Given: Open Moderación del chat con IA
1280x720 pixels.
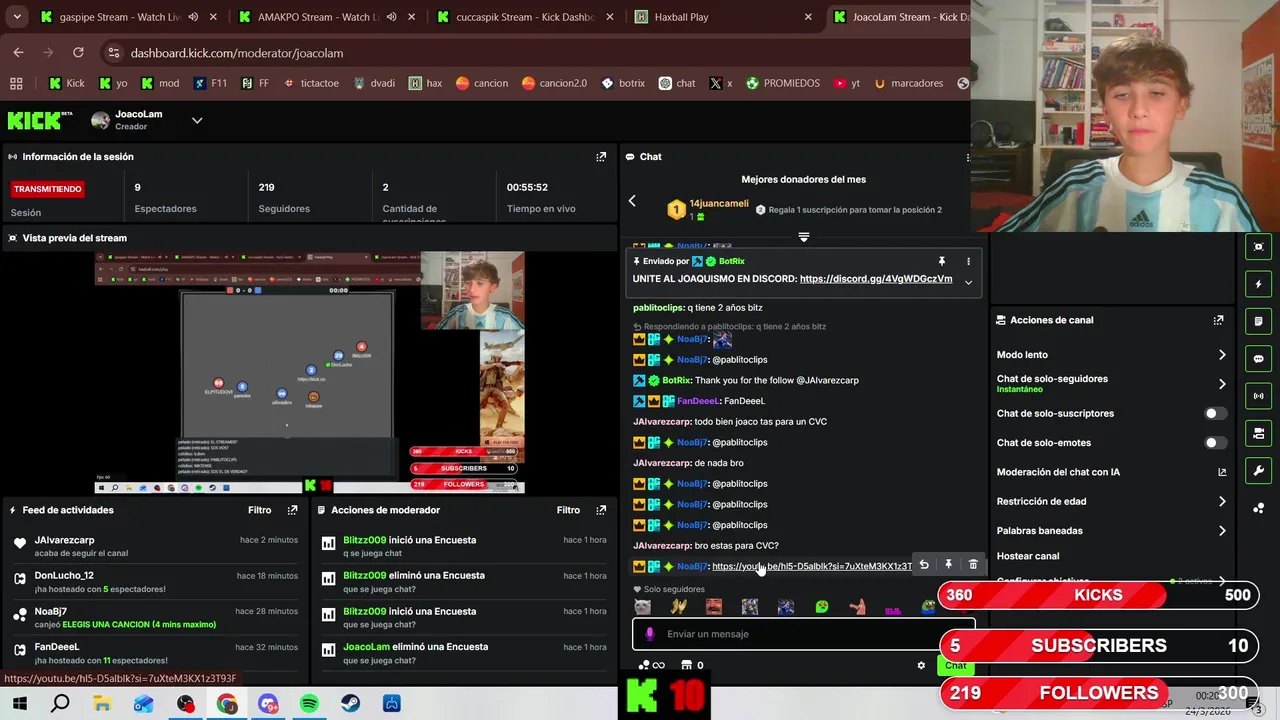Looking at the screenshot, I should point(1110,472).
